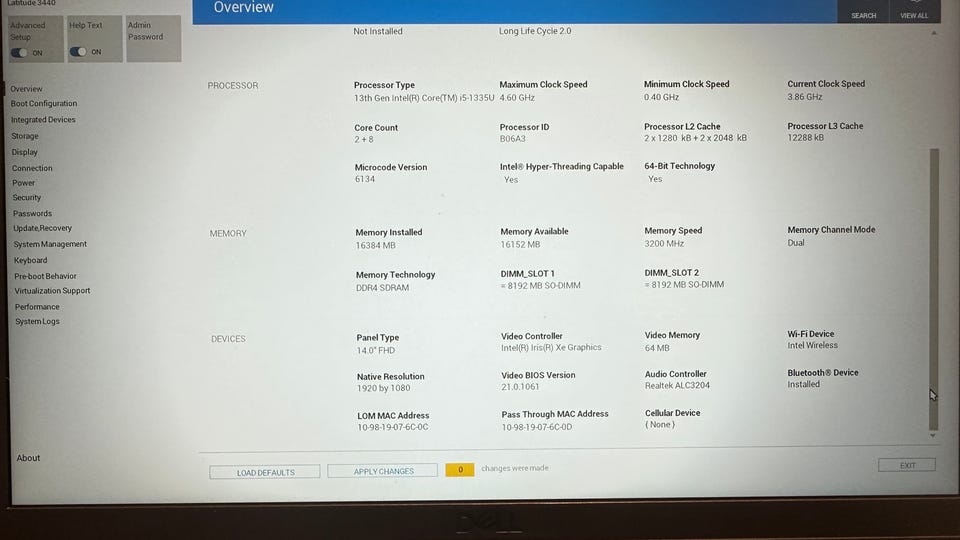The height and width of the screenshot is (540, 960).
Task: Exit the BIOS setup
Action: (x=907, y=465)
